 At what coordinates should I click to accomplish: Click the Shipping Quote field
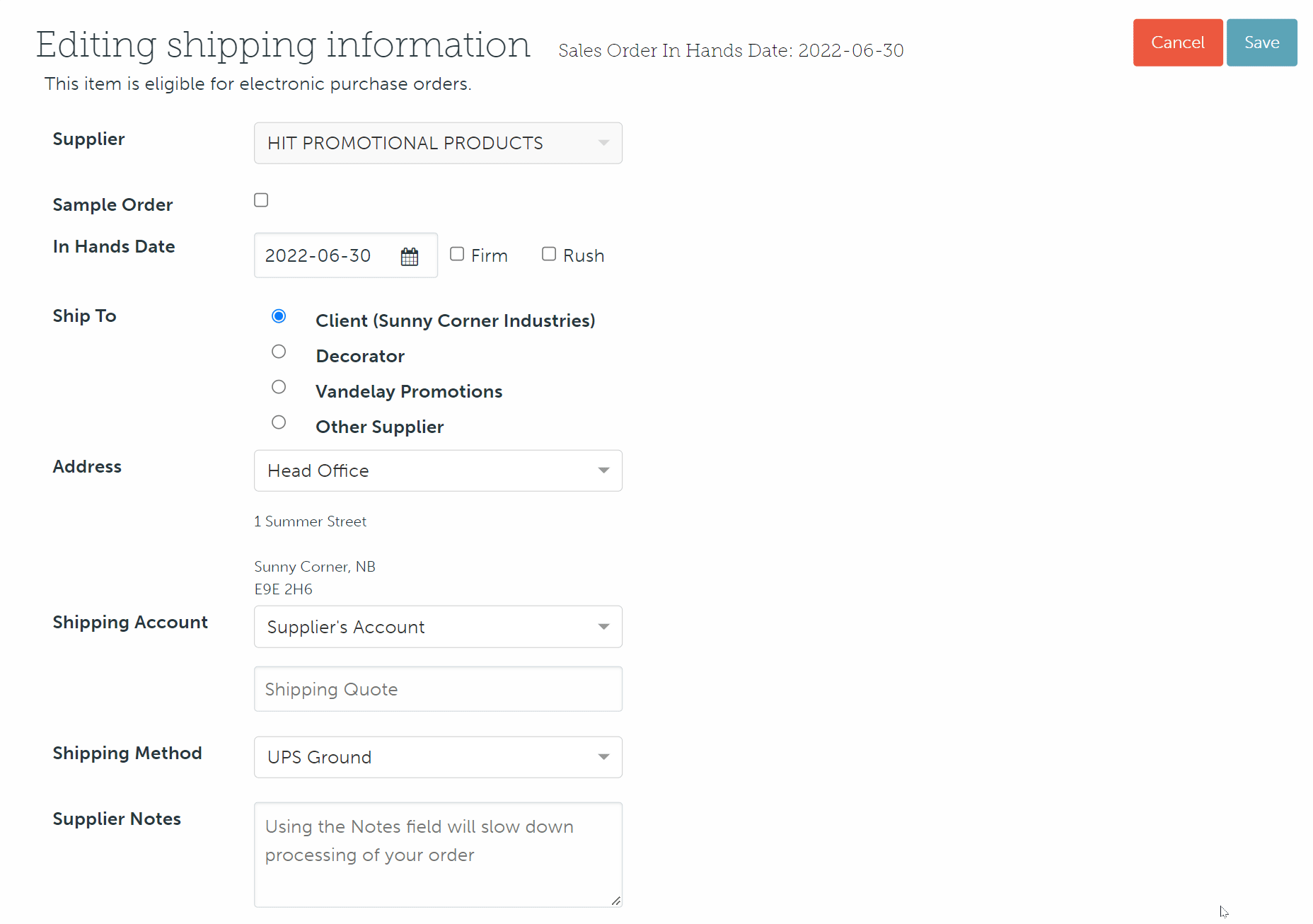point(437,688)
